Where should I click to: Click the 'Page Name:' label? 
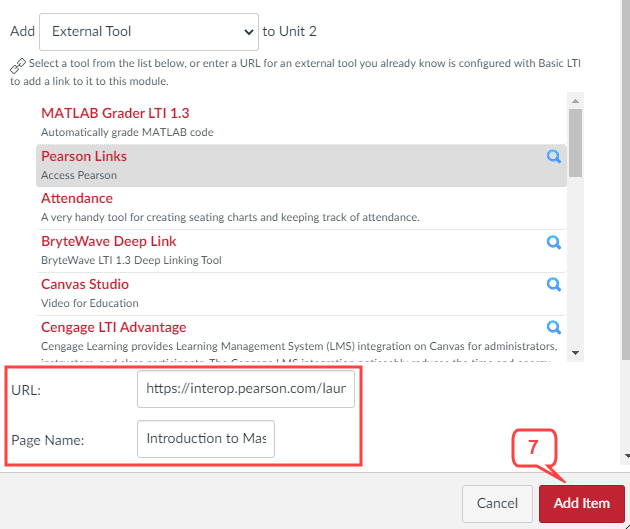pos(48,440)
